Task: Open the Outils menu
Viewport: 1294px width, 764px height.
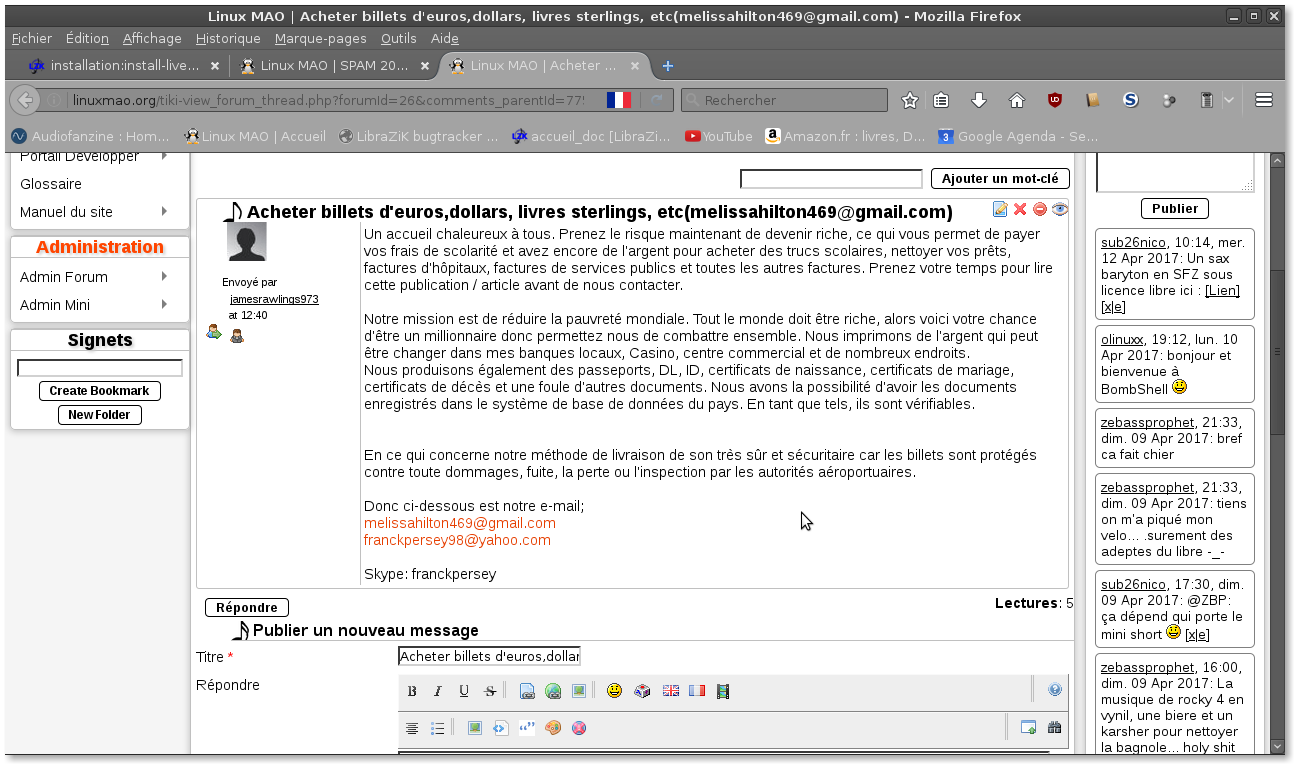Action: (x=399, y=38)
